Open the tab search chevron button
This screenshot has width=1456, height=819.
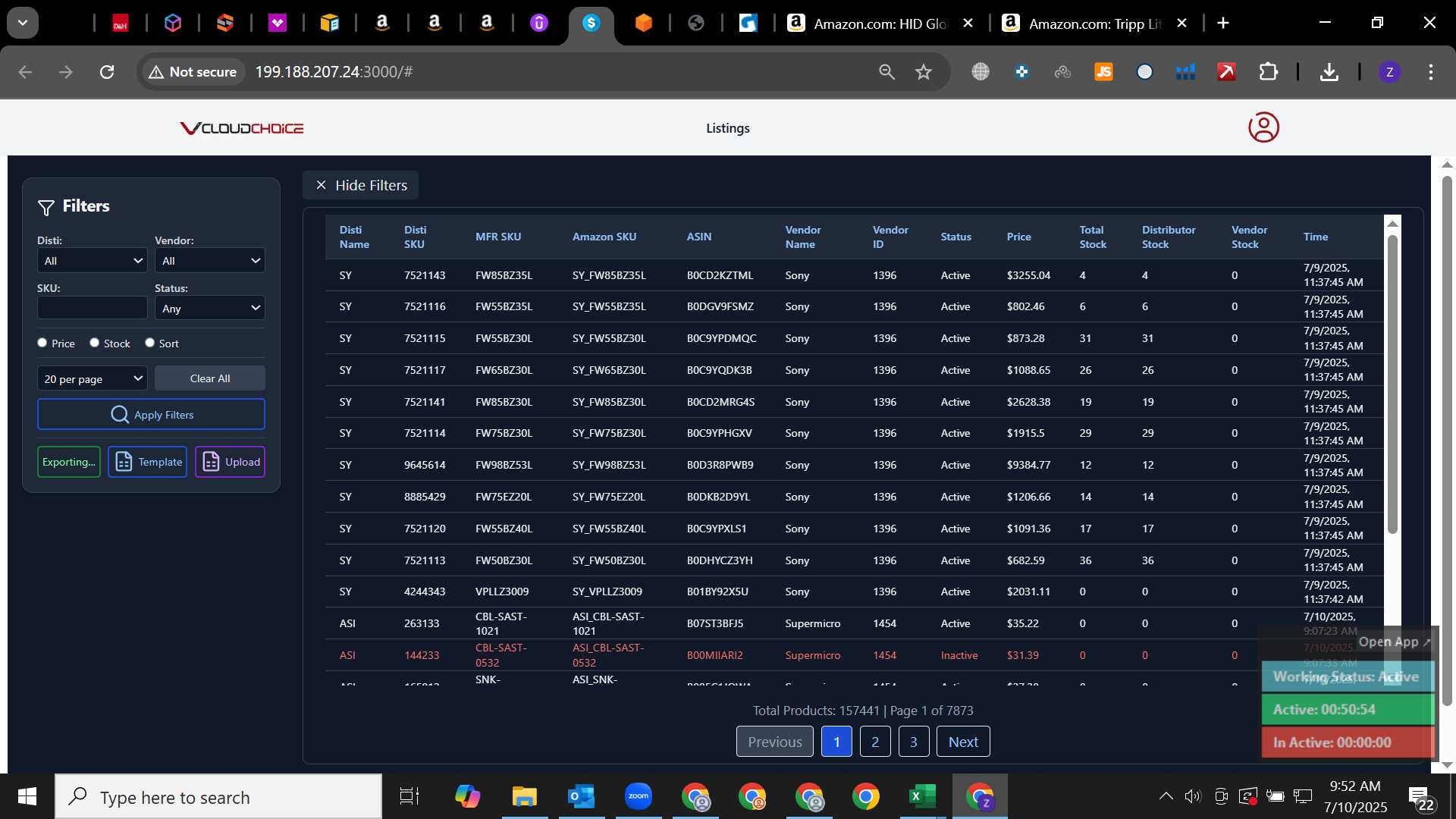tap(23, 23)
